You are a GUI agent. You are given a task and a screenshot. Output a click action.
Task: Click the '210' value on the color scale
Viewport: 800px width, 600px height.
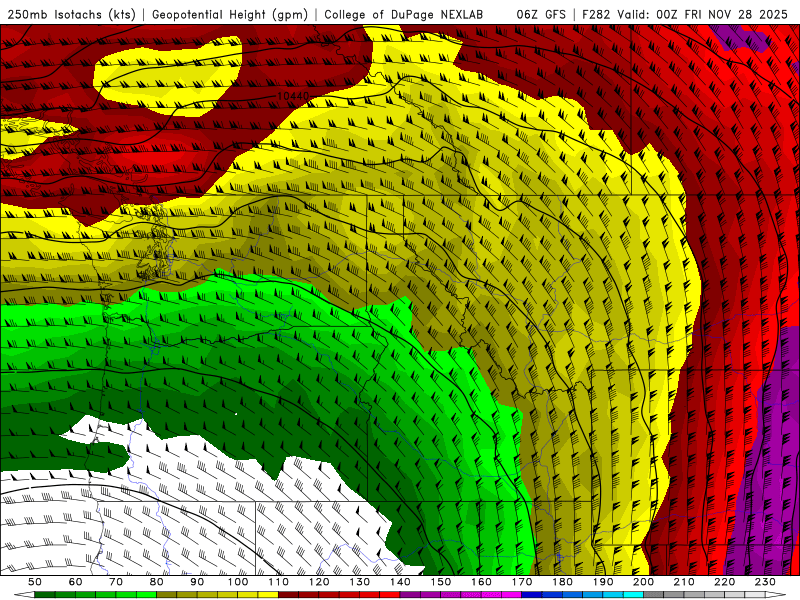685,582
